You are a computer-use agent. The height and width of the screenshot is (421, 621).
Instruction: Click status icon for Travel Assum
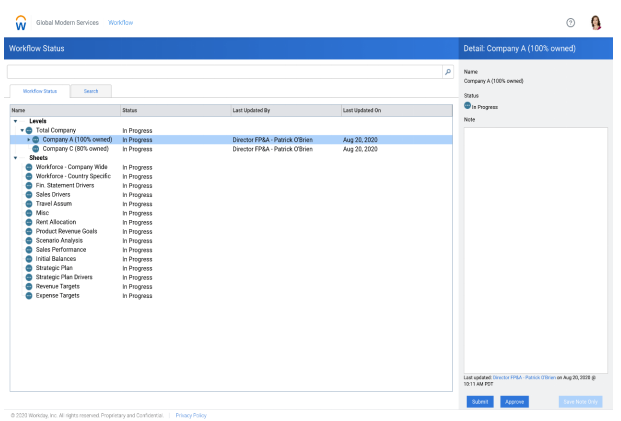29,204
